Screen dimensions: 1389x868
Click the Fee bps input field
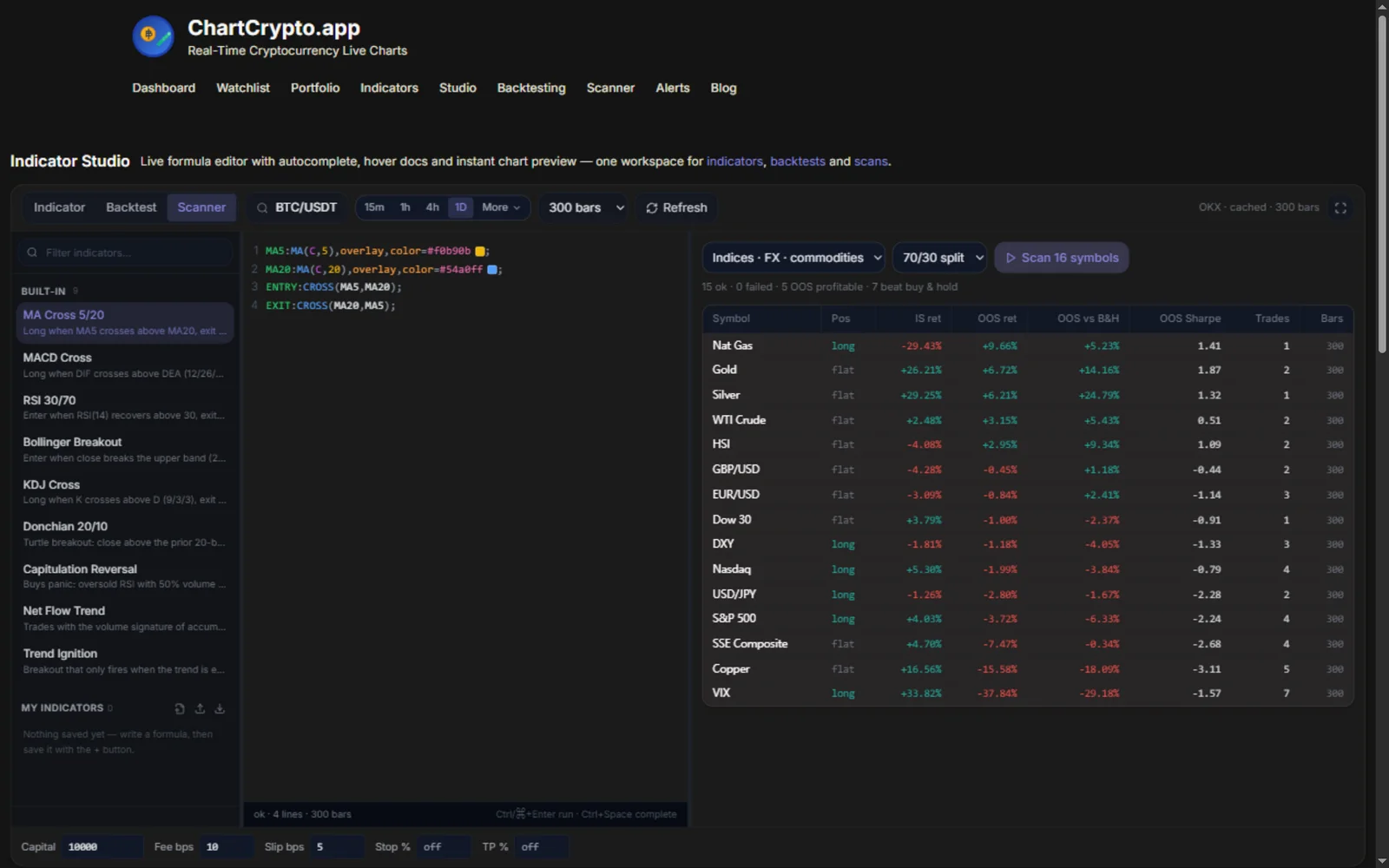(x=227, y=847)
